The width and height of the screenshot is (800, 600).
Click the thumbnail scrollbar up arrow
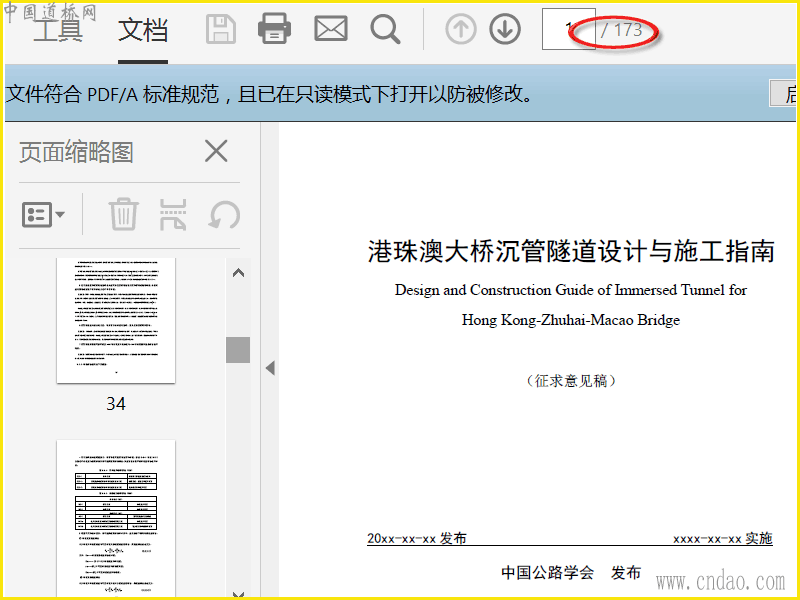(238, 273)
